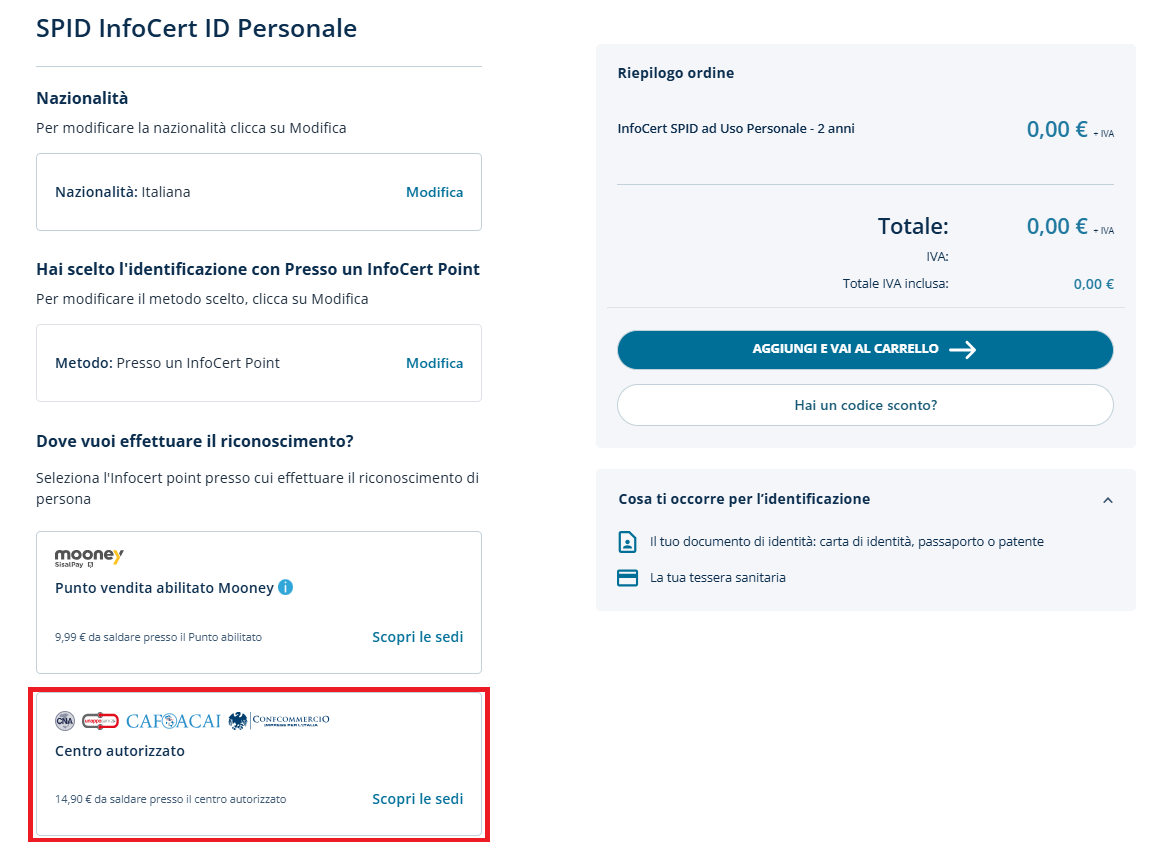Open 'Scopri le sedi' for Centro autorizzato
The width and height of the screenshot is (1166, 842).
[x=417, y=799]
